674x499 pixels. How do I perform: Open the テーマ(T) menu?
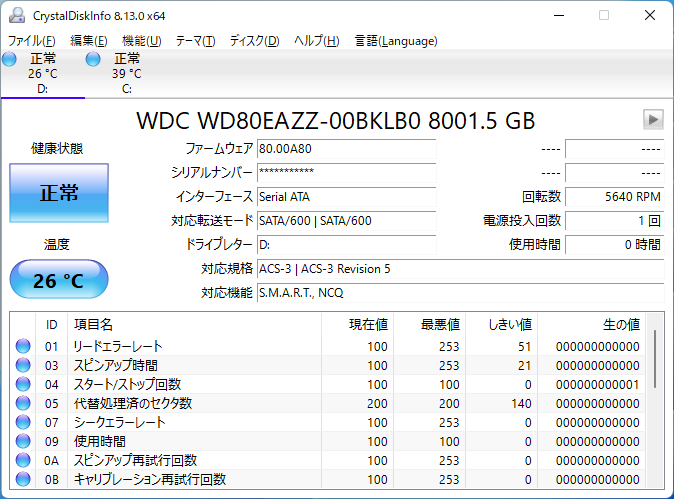tap(196, 41)
